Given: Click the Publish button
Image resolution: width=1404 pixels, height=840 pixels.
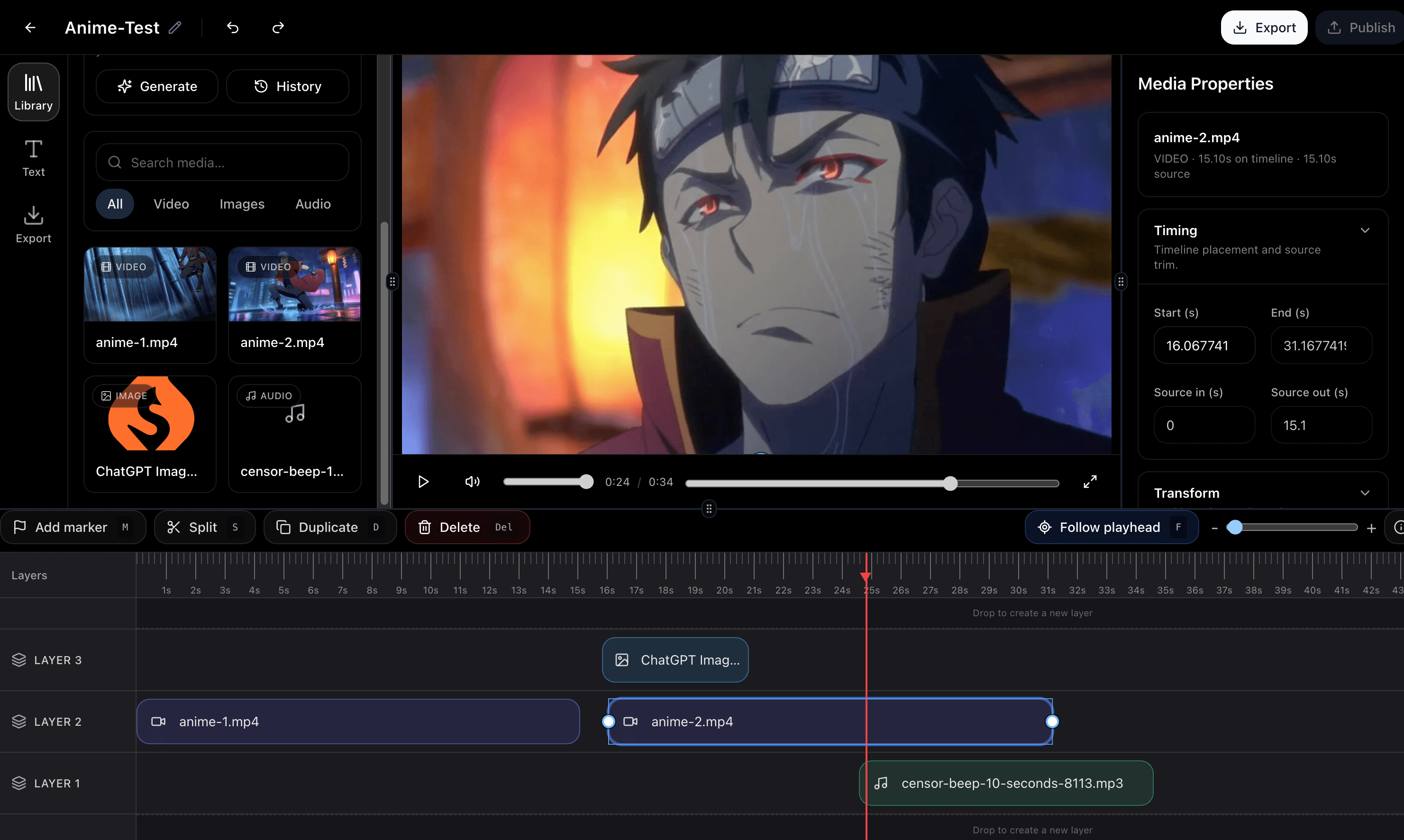Looking at the screenshot, I should 1360,27.
